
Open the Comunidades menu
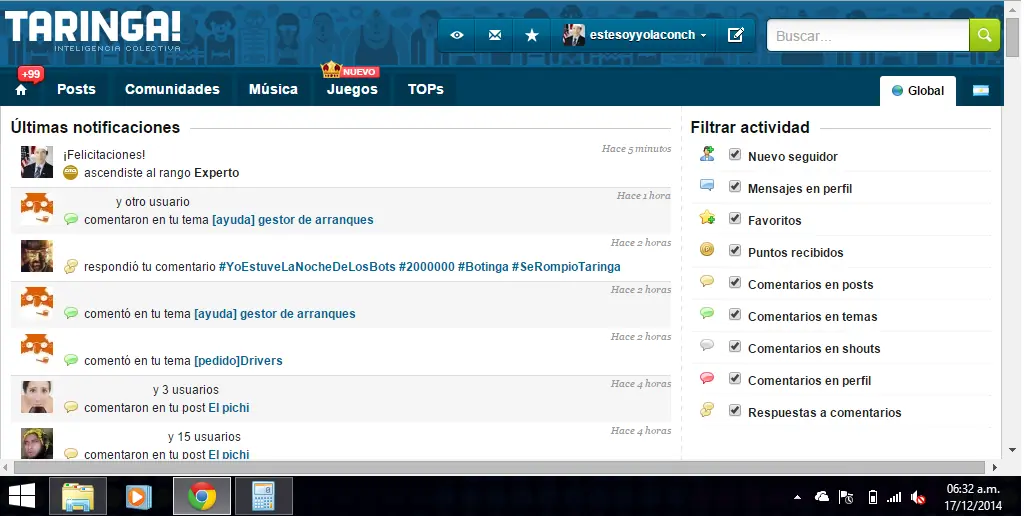(172, 89)
